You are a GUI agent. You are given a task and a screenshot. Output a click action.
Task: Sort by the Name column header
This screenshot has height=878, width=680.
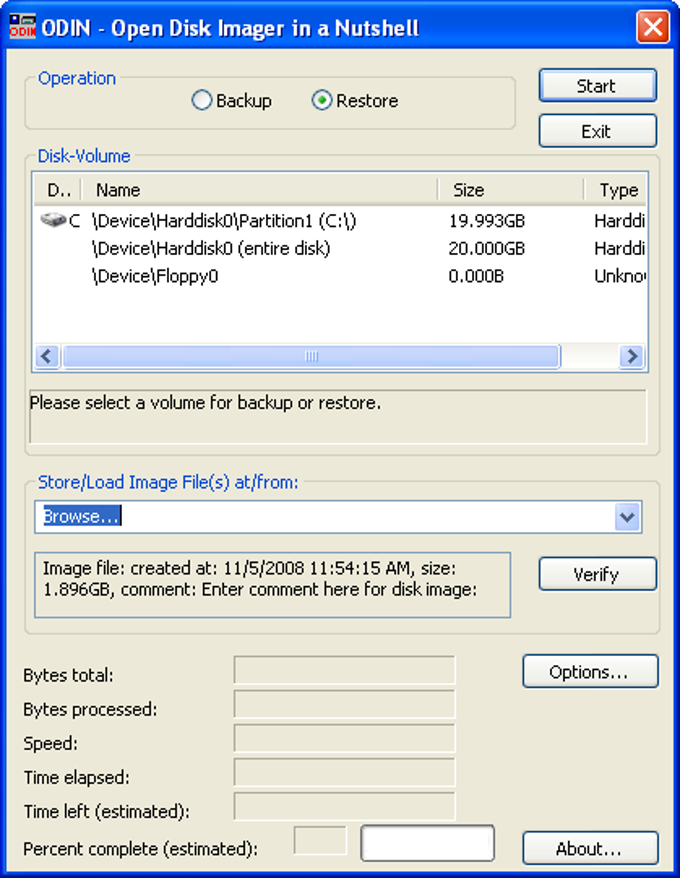pos(259,190)
